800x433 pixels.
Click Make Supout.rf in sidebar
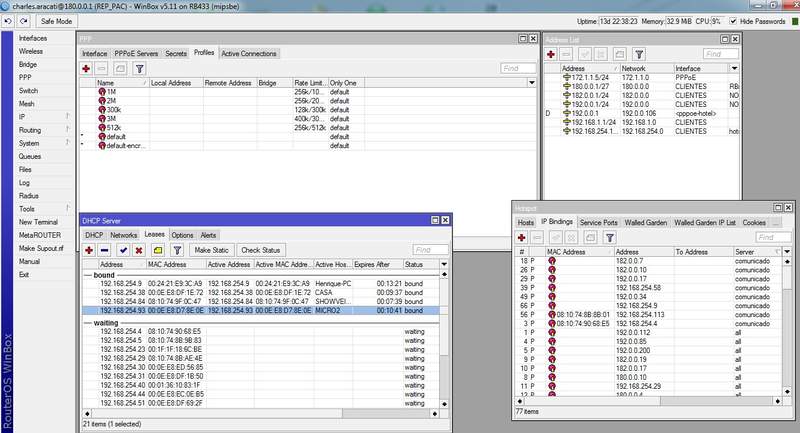[41, 248]
